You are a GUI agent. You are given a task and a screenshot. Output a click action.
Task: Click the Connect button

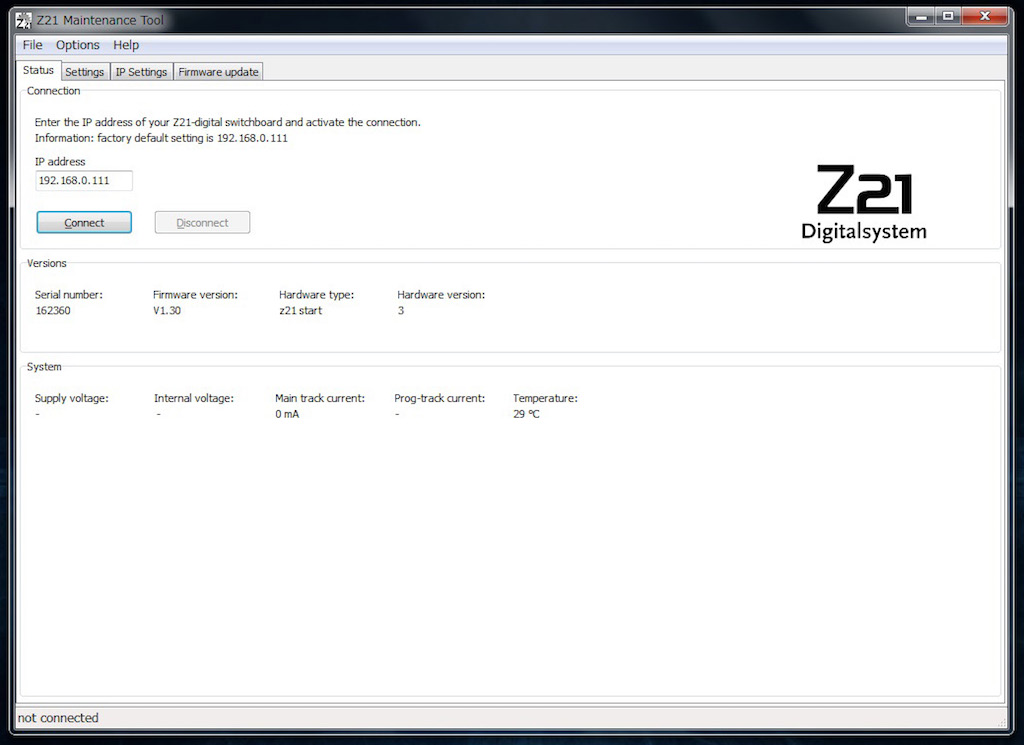point(84,223)
